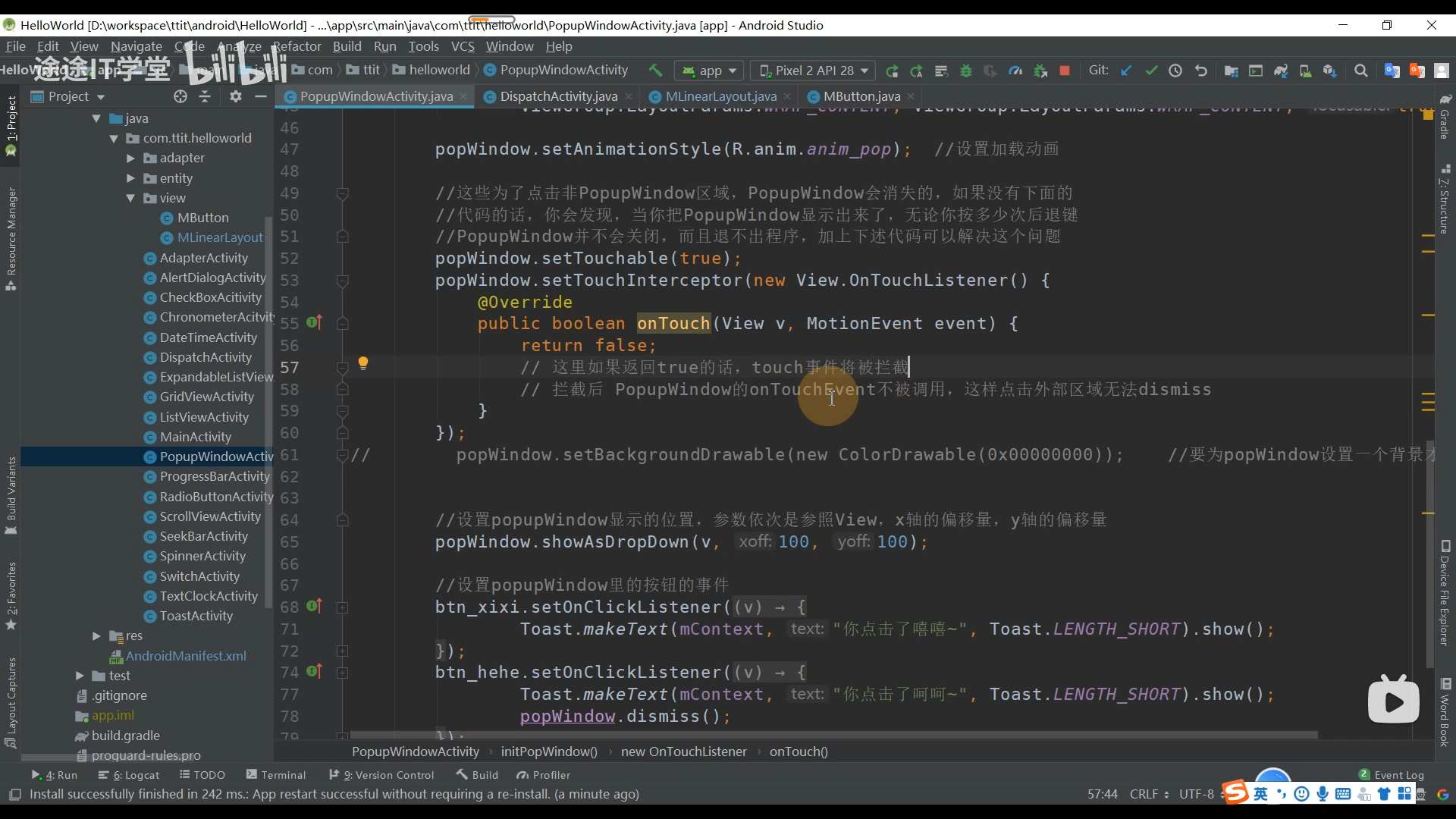Open the Pixel 2 API 28 device dropdown
The height and width of the screenshot is (819, 1456).
pos(813,71)
